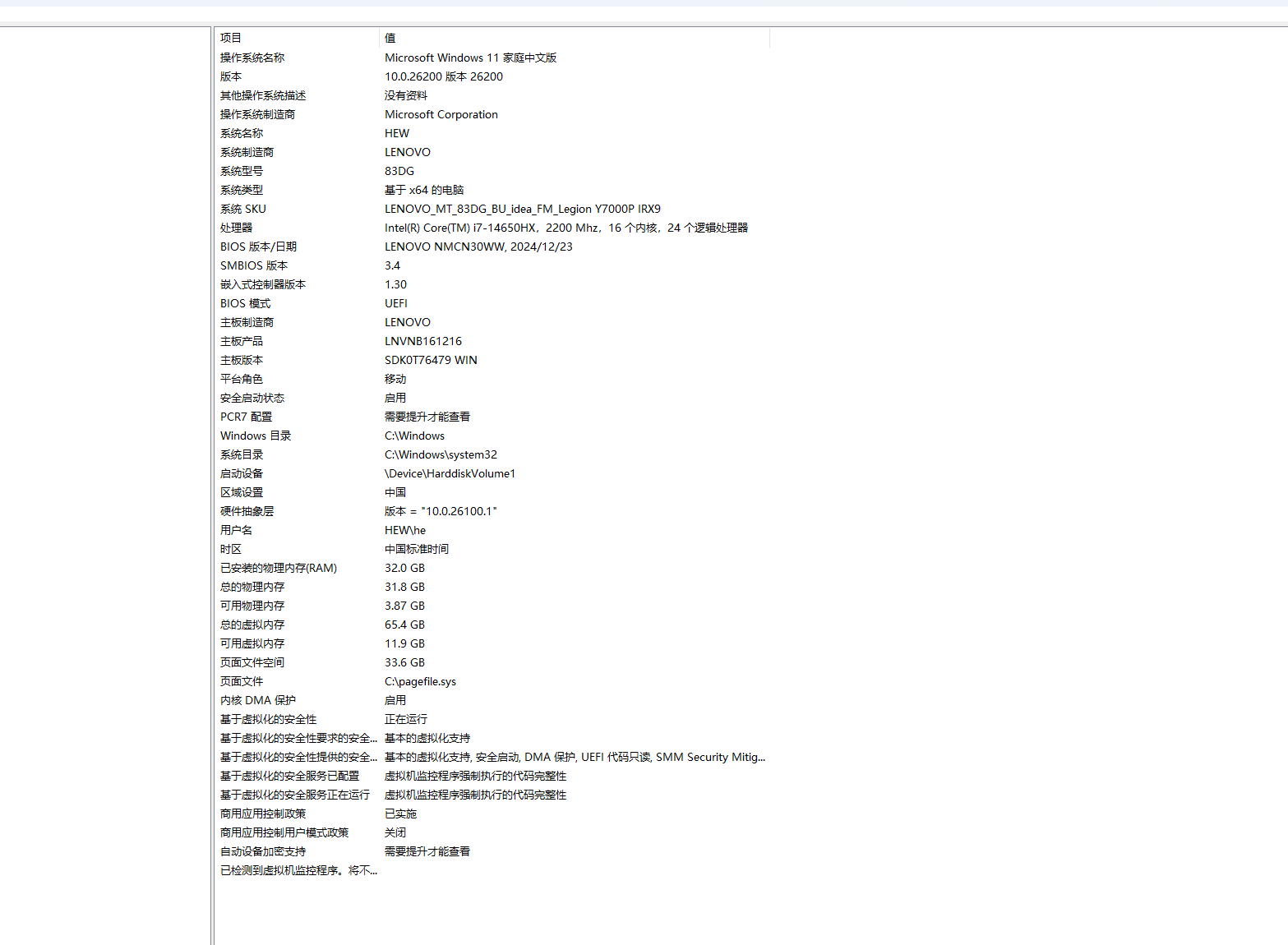
Task: Select the 移动 platform role value
Action: 395,379
